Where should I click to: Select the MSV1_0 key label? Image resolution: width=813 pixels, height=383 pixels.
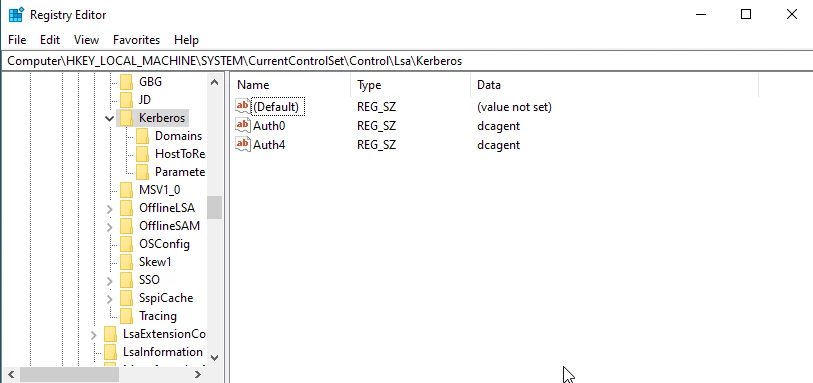[x=160, y=190]
